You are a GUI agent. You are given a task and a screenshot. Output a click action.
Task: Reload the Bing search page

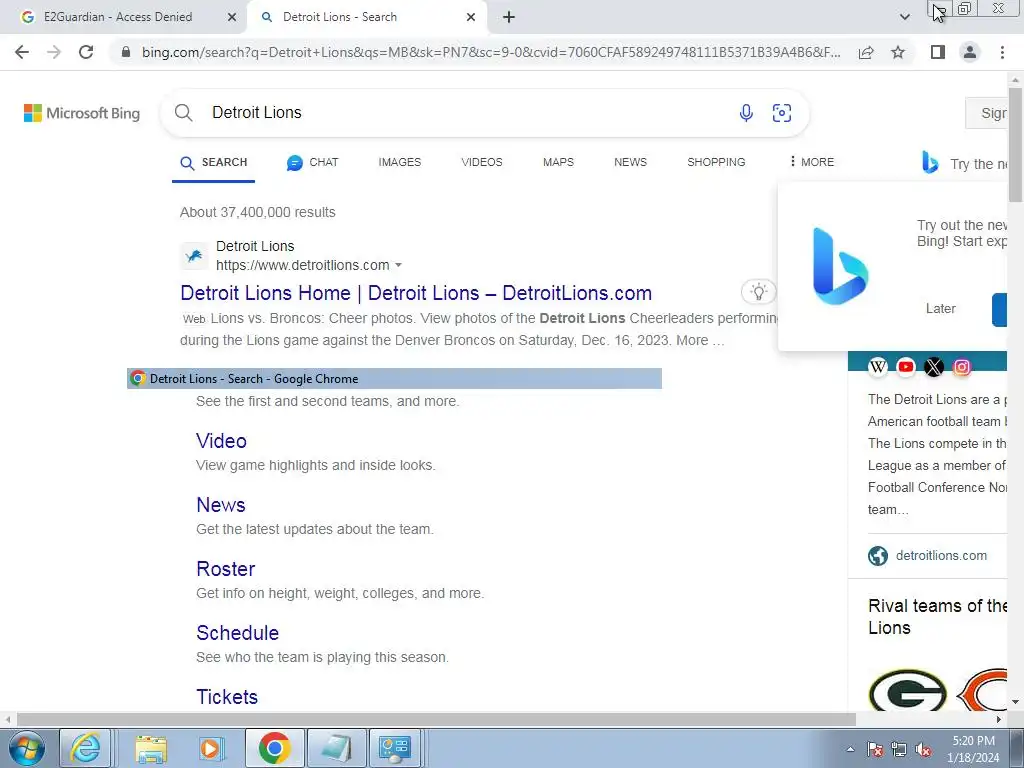(86, 52)
